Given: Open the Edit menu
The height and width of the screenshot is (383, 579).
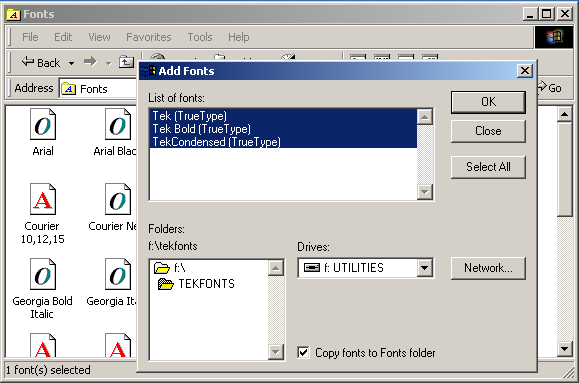Looking at the screenshot, I should click(63, 37).
